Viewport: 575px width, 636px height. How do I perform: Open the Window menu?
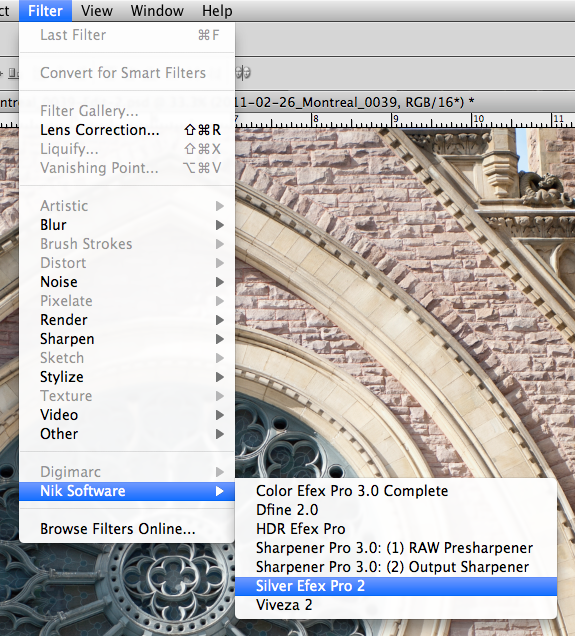(x=157, y=11)
